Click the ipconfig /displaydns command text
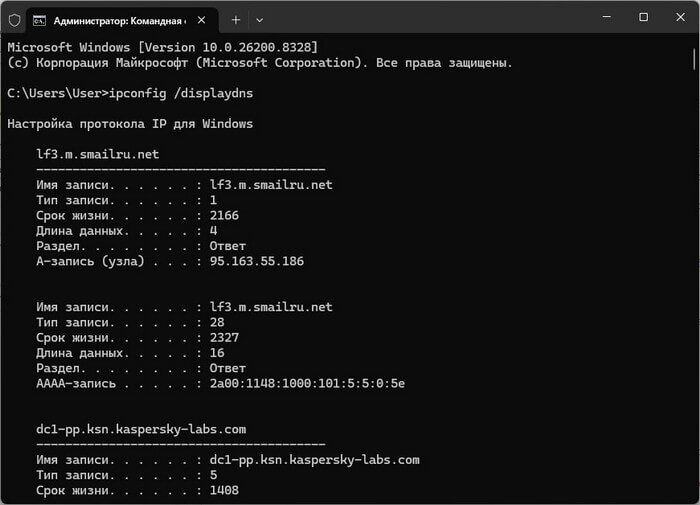This screenshot has width=700, height=505. coord(181,93)
